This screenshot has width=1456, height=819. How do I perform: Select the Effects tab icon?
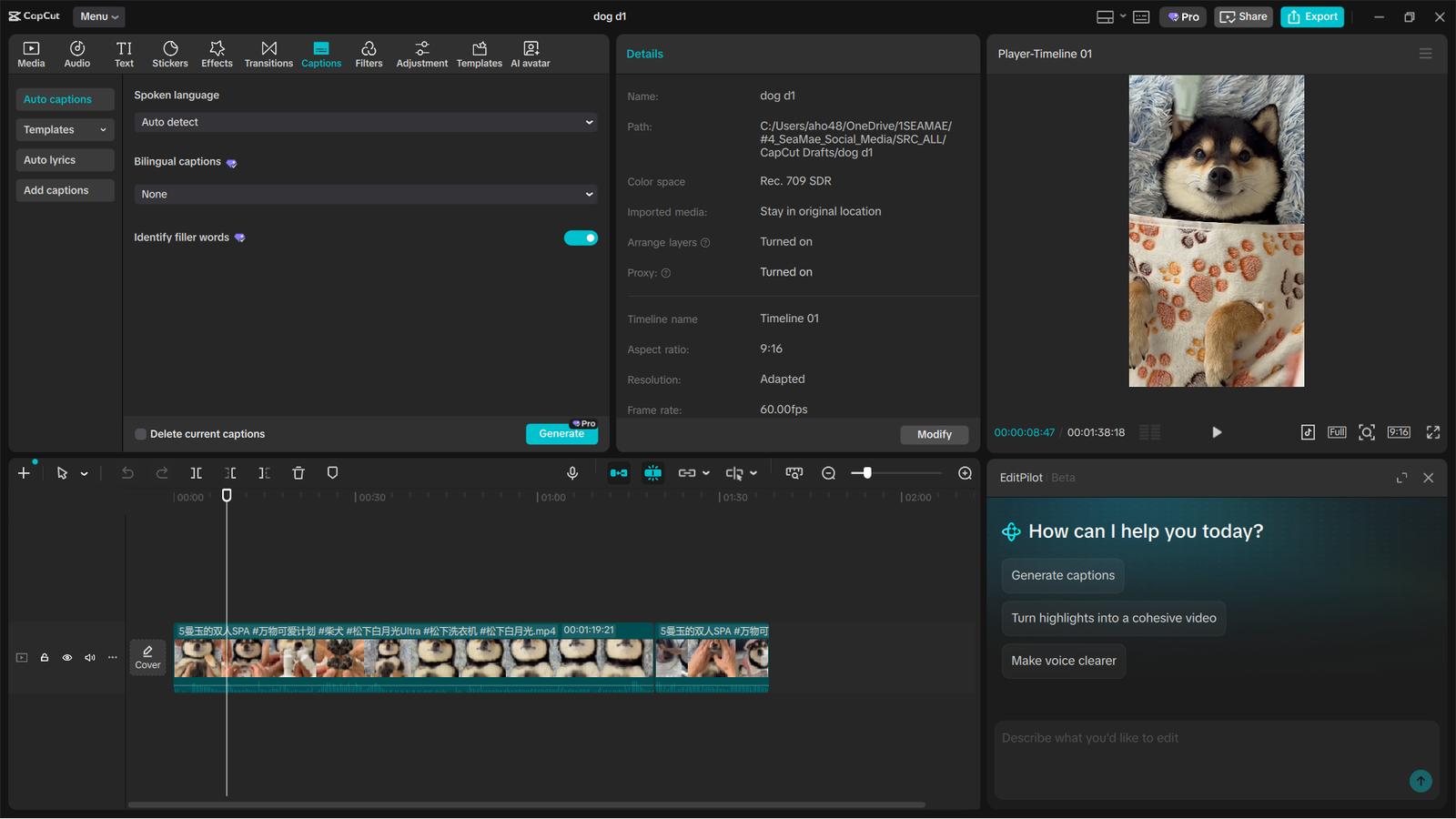click(x=217, y=53)
